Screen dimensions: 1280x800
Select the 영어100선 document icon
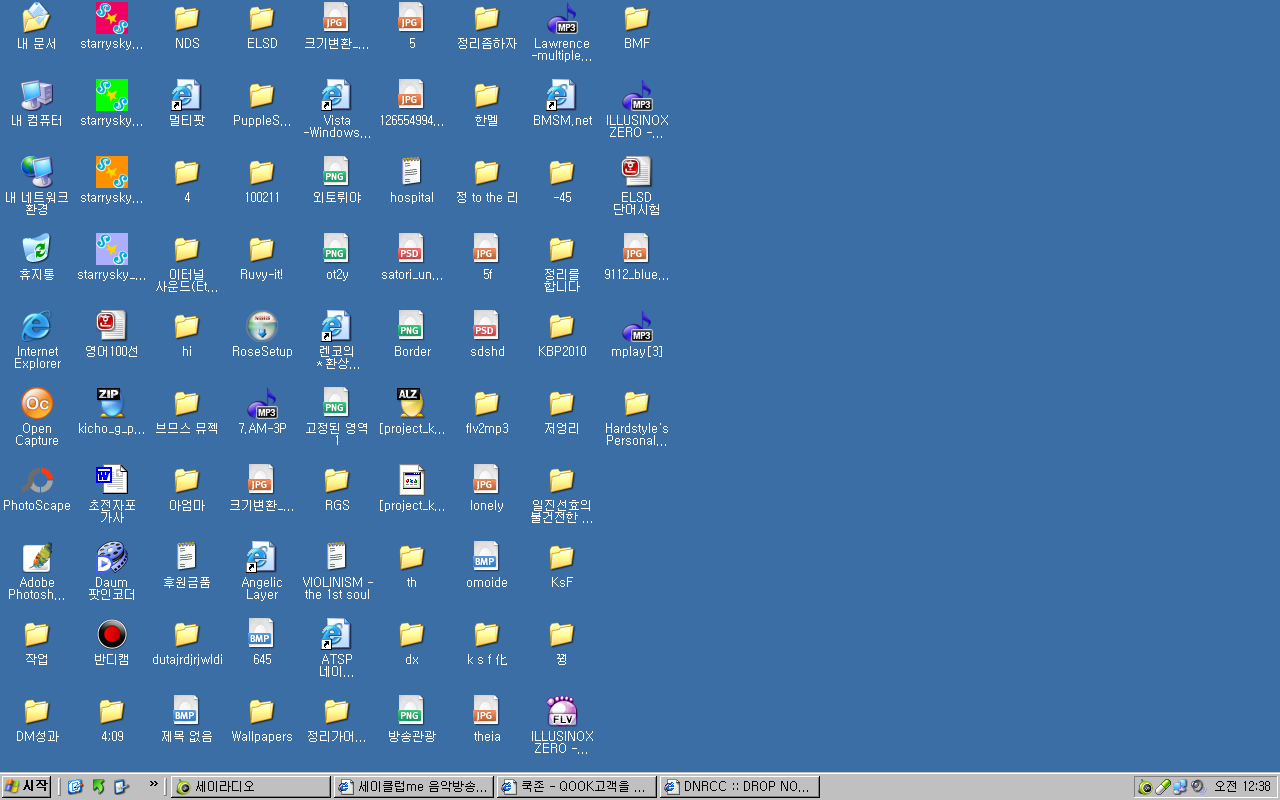(112, 327)
